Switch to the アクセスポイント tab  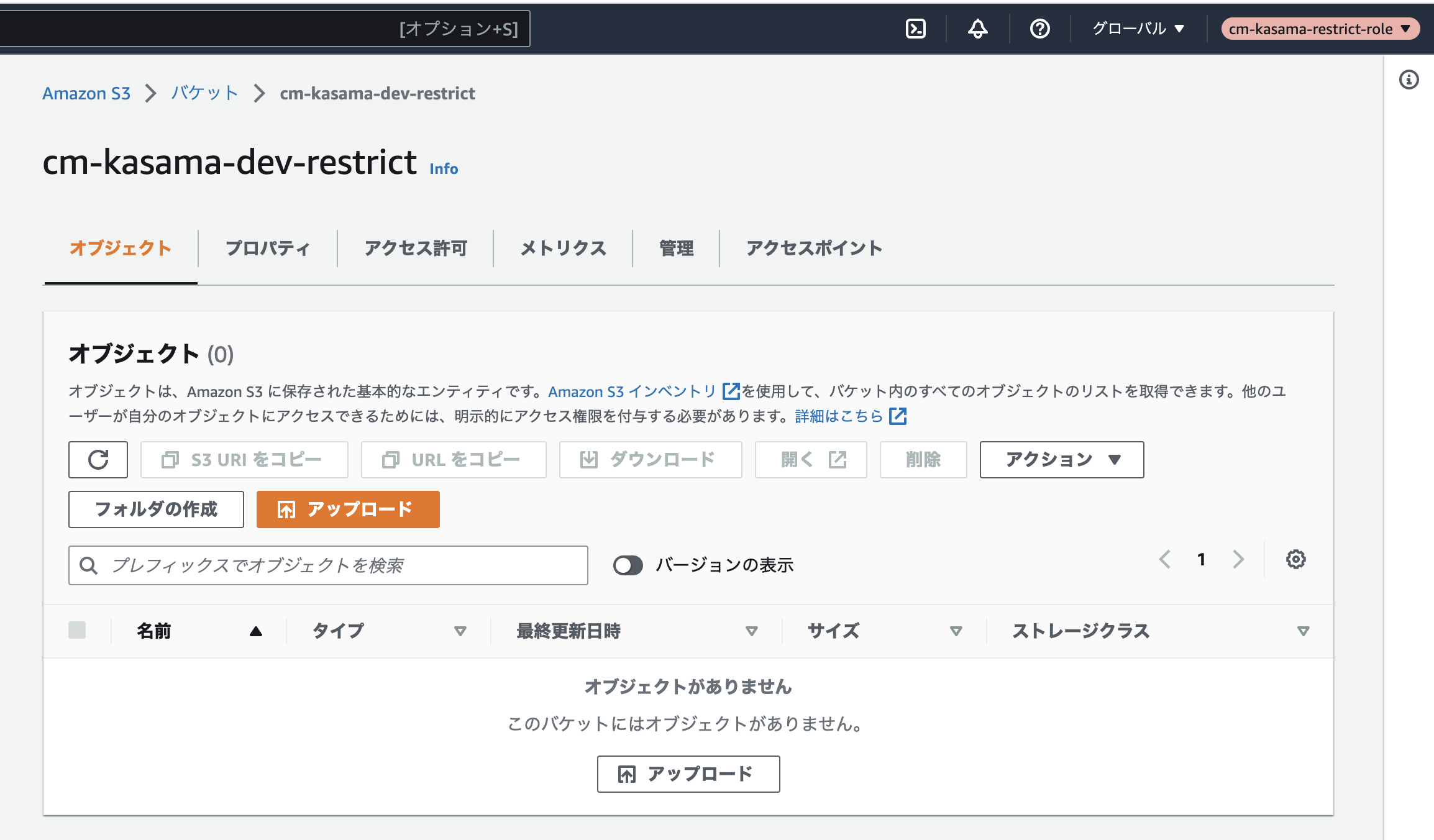click(x=814, y=248)
